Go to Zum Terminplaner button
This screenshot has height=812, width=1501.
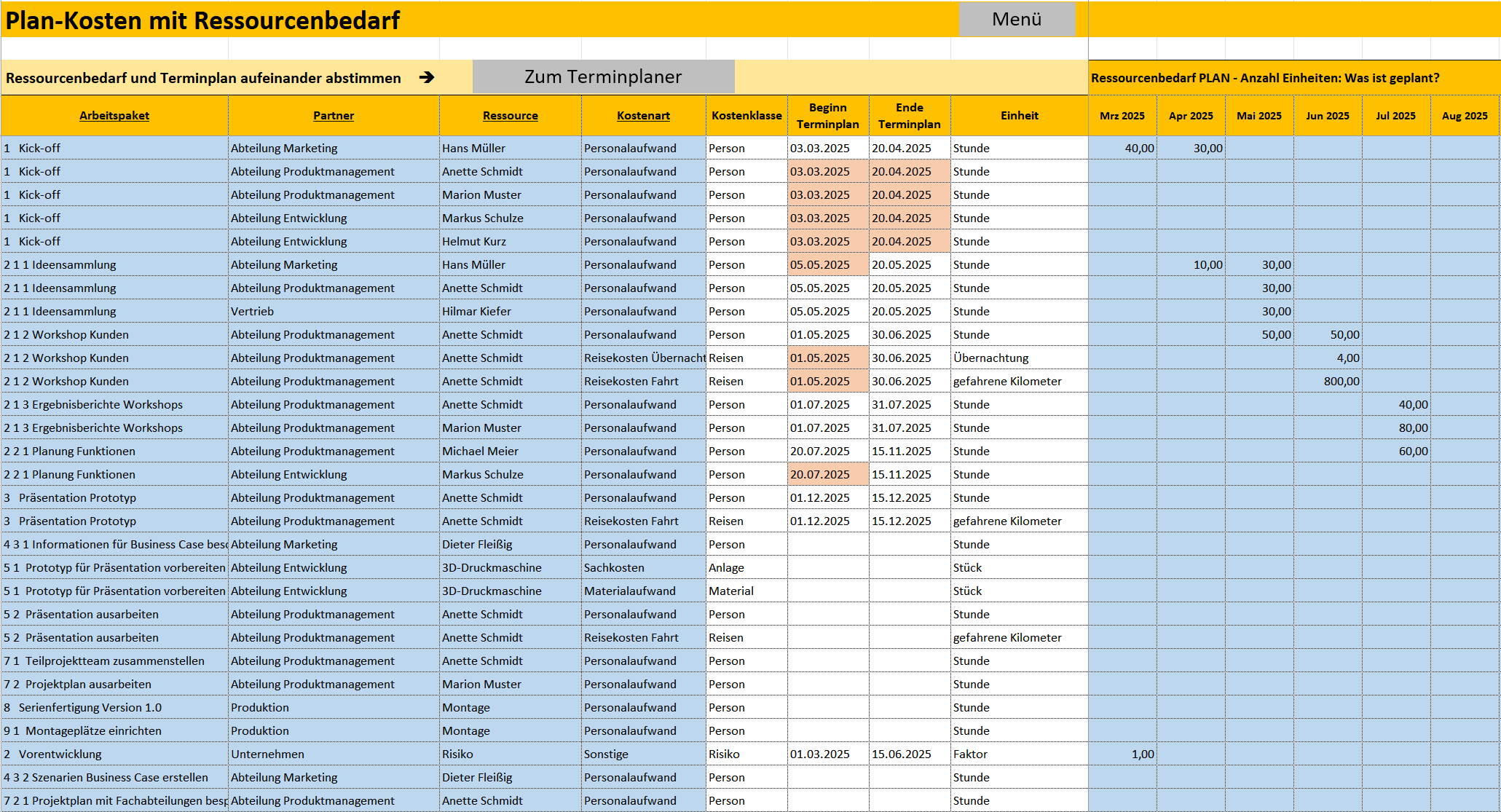point(603,76)
